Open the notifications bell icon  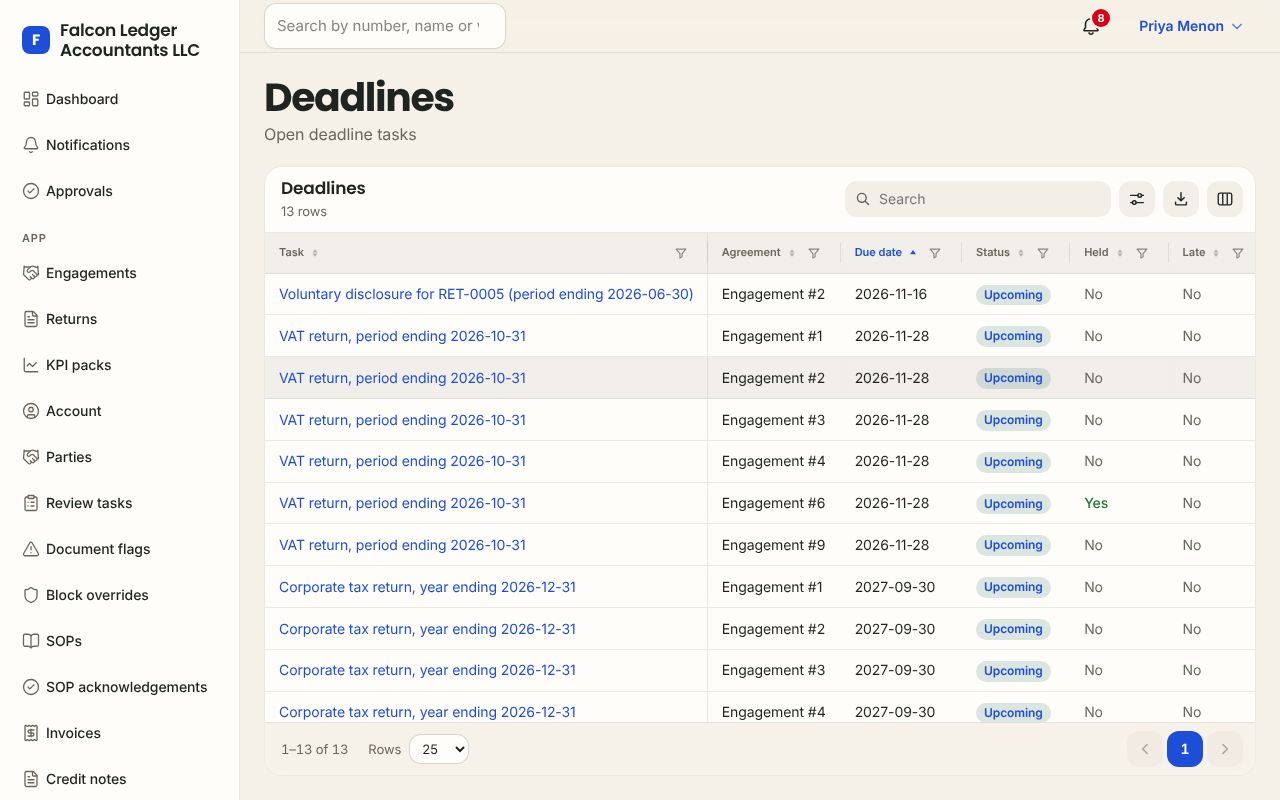(1091, 26)
